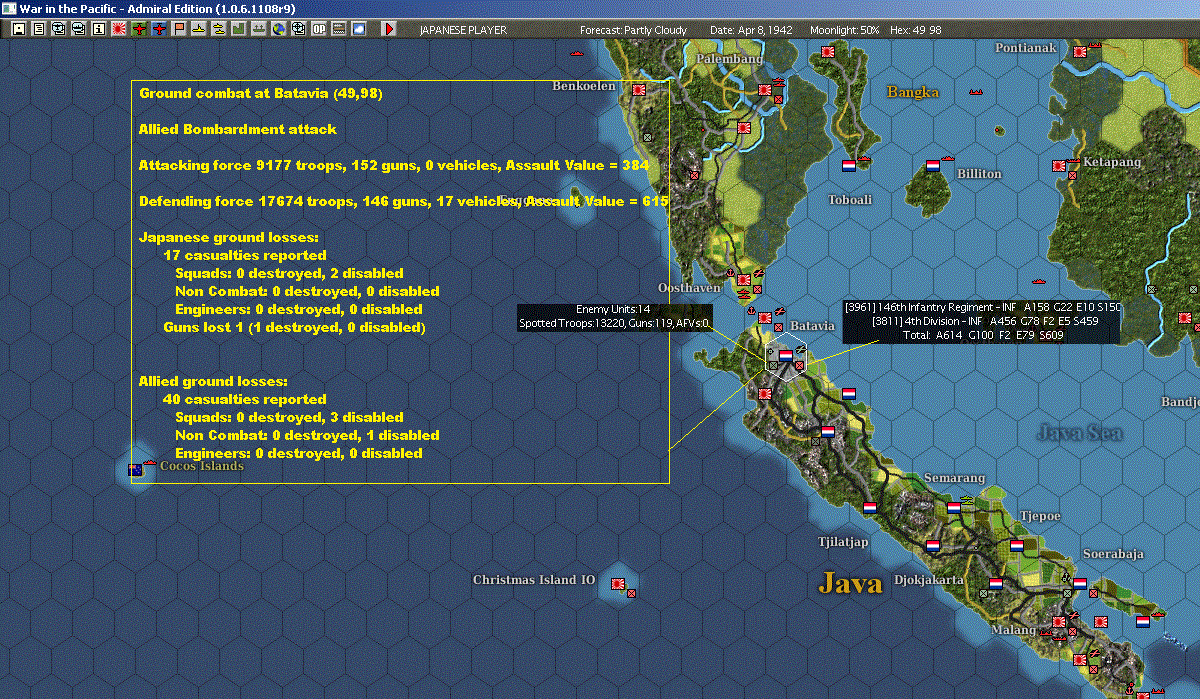Click the Japanese rising sun toolbar icon
Image resolution: width=1200 pixels, height=699 pixels.
(x=118, y=29)
